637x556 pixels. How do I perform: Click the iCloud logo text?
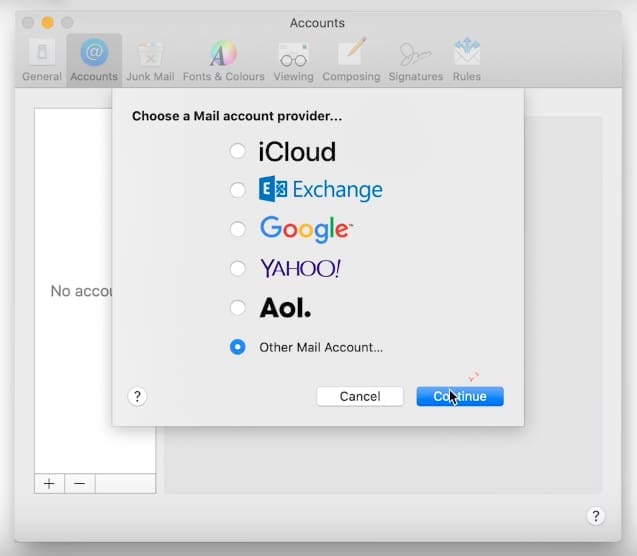297,151
